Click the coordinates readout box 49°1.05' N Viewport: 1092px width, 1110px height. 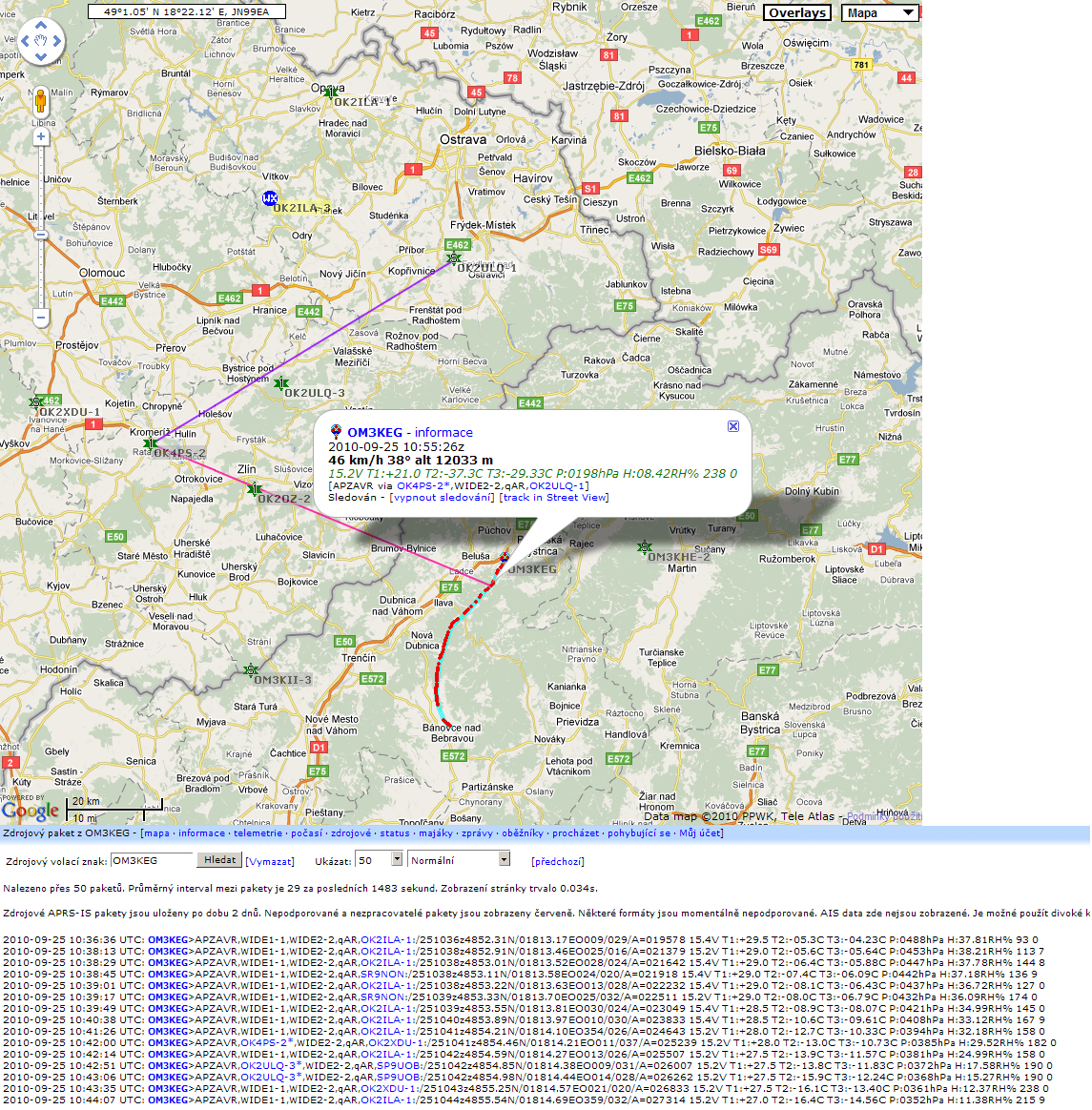tap(187, 11)
